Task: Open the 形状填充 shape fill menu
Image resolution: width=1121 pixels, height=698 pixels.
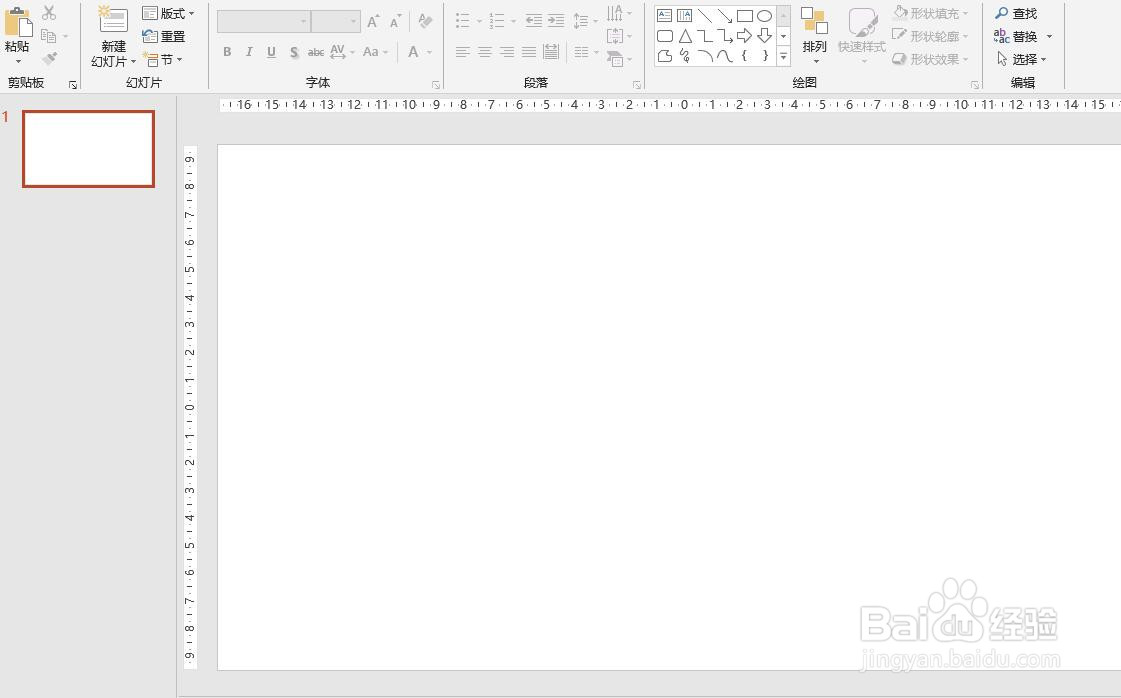Action: [931, 13]
